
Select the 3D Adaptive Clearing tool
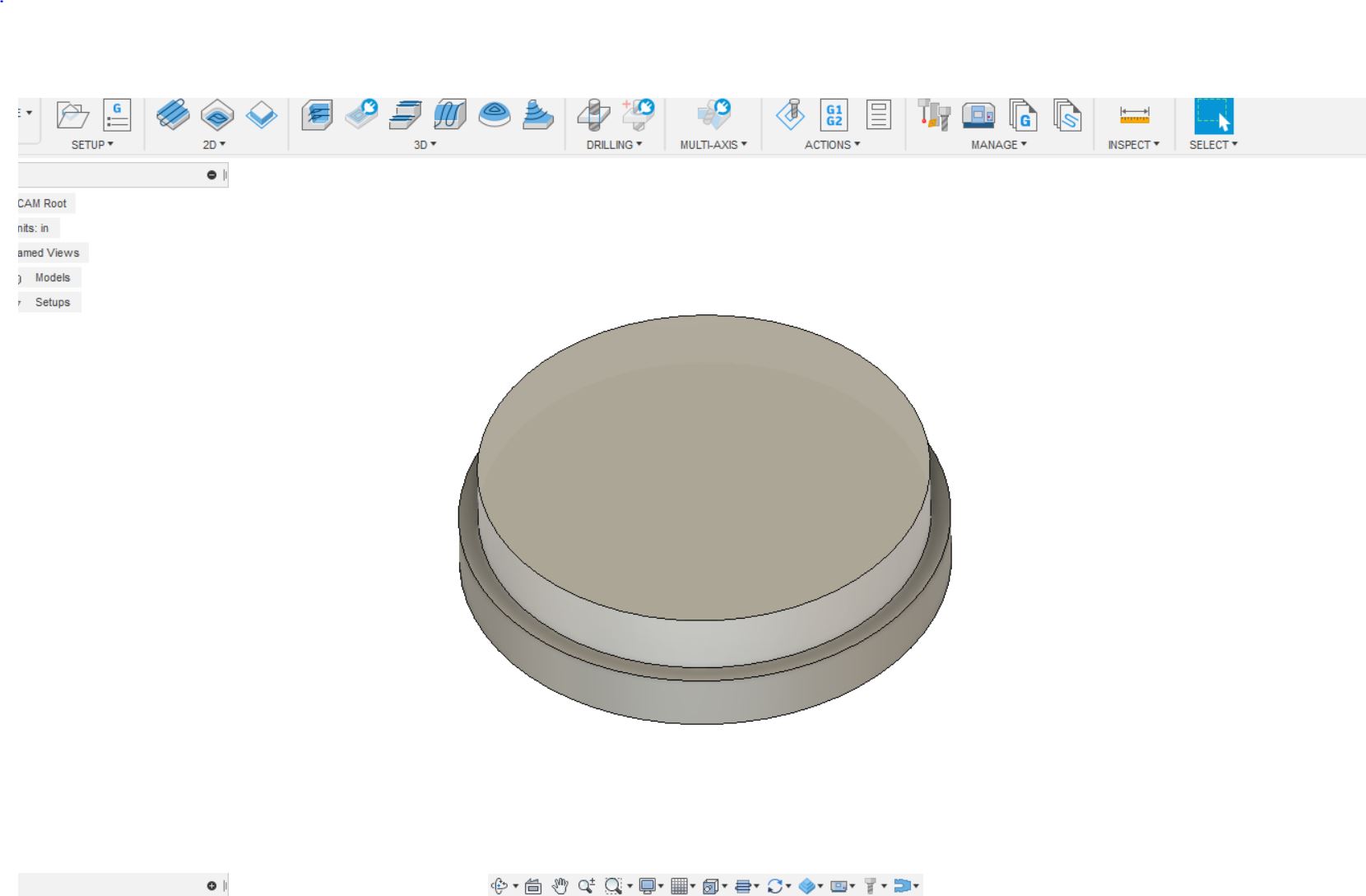[x=317, y=115]
